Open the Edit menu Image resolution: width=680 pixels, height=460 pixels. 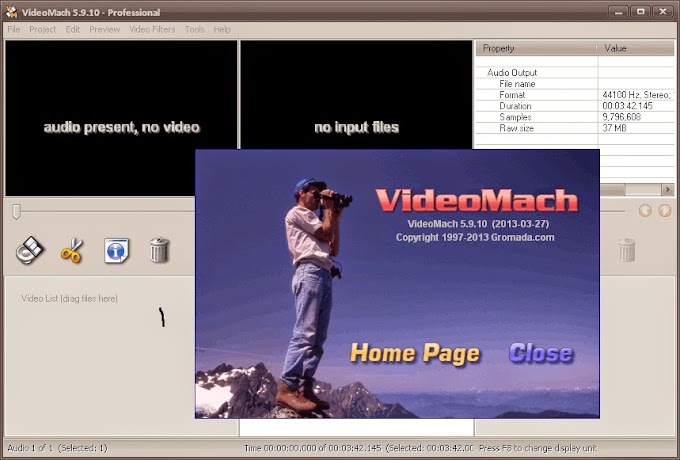pos(72,29)
